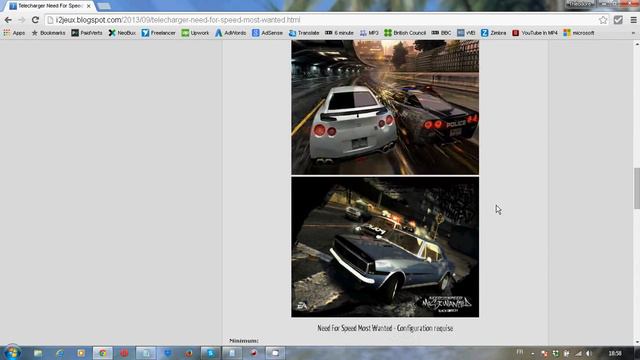Click the white GT-R police chase image
Screen dimensions: 640x360
[x=385, y=107]
